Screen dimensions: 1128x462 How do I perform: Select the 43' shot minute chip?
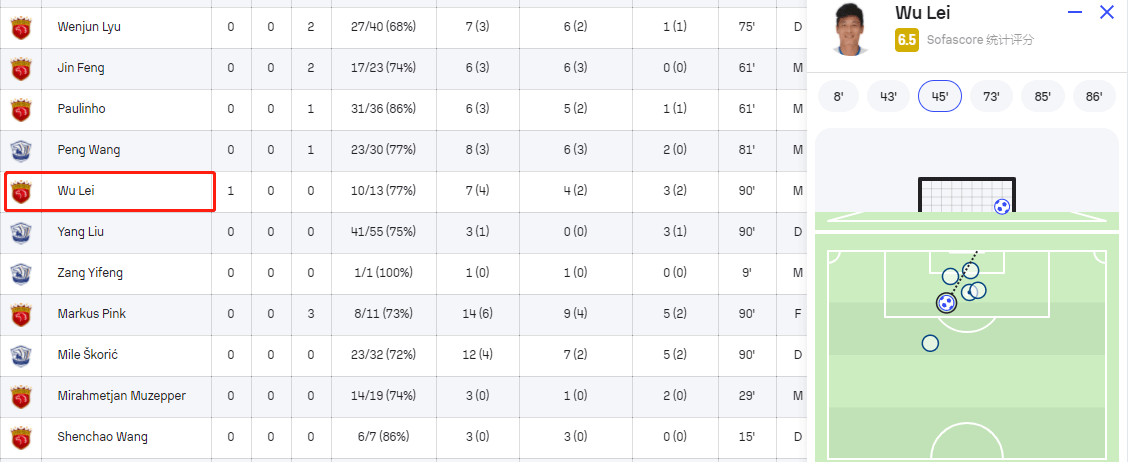[x=888, y=96]
